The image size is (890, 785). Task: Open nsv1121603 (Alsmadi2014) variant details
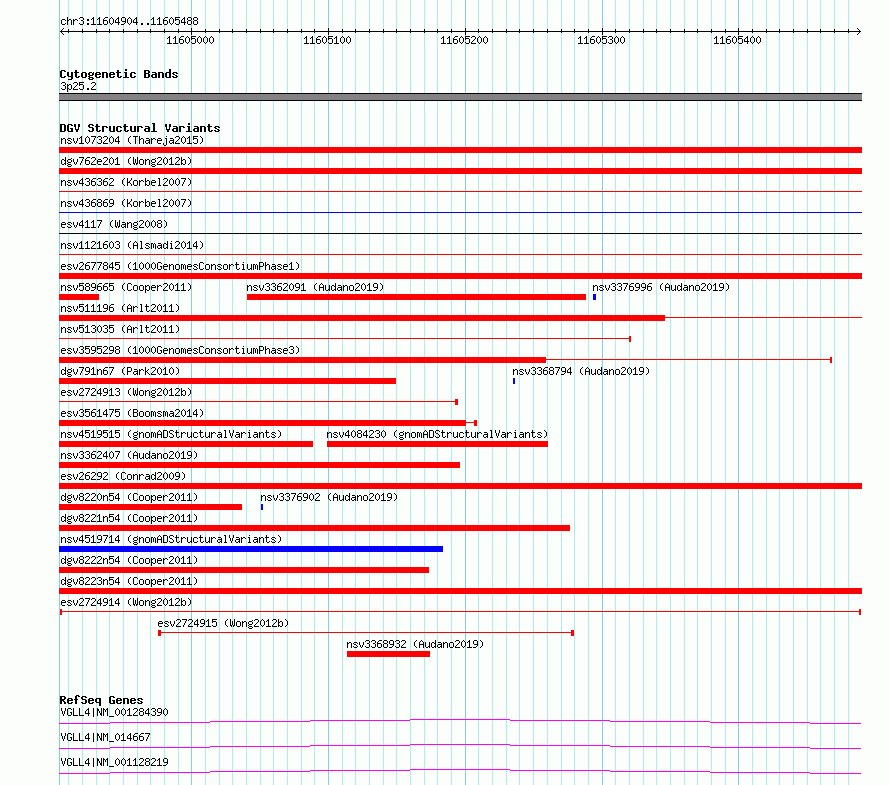(x=132, y=245)
